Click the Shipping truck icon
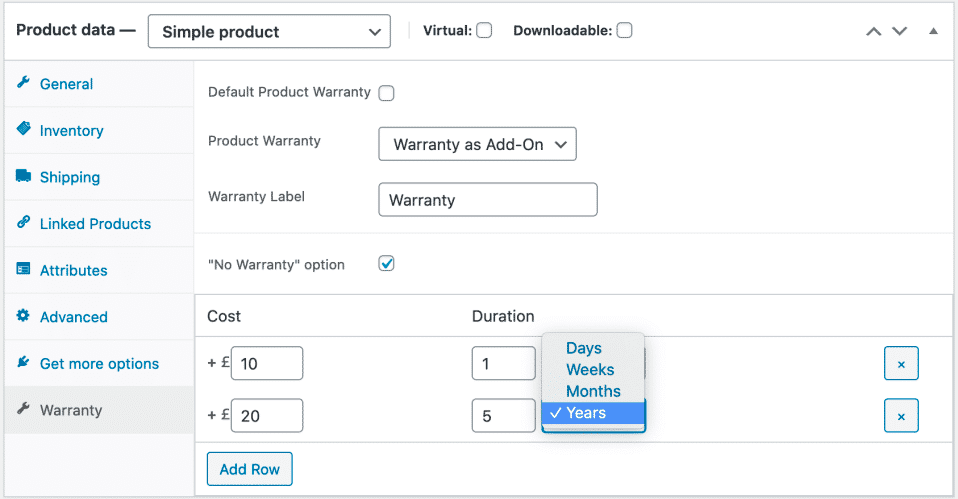The image size is (958, 499). [x=23, y=176]
